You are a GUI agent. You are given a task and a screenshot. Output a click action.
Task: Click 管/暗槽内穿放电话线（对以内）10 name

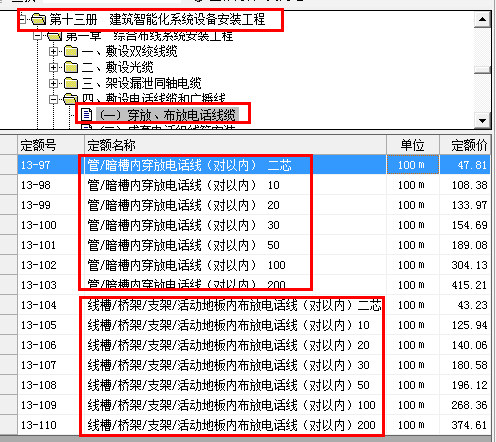click(183, 185)
